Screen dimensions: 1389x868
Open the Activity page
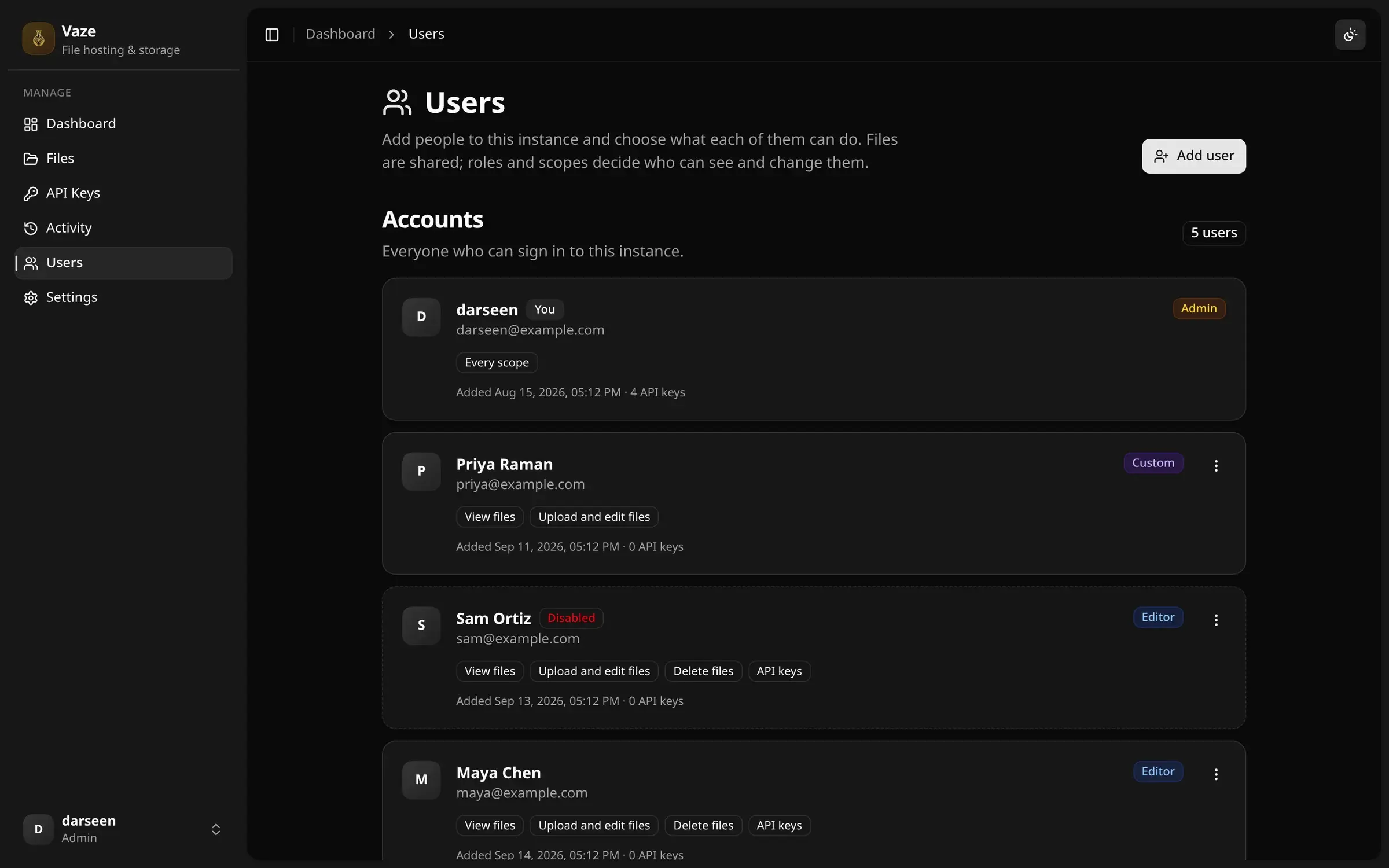(123, 228)
